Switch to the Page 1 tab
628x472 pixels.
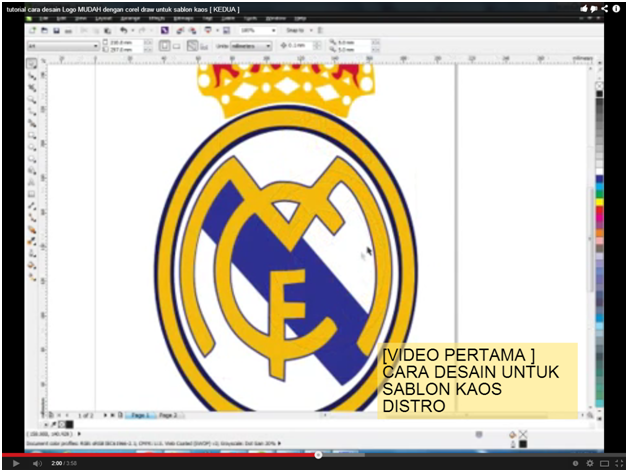tap(139, 415)
